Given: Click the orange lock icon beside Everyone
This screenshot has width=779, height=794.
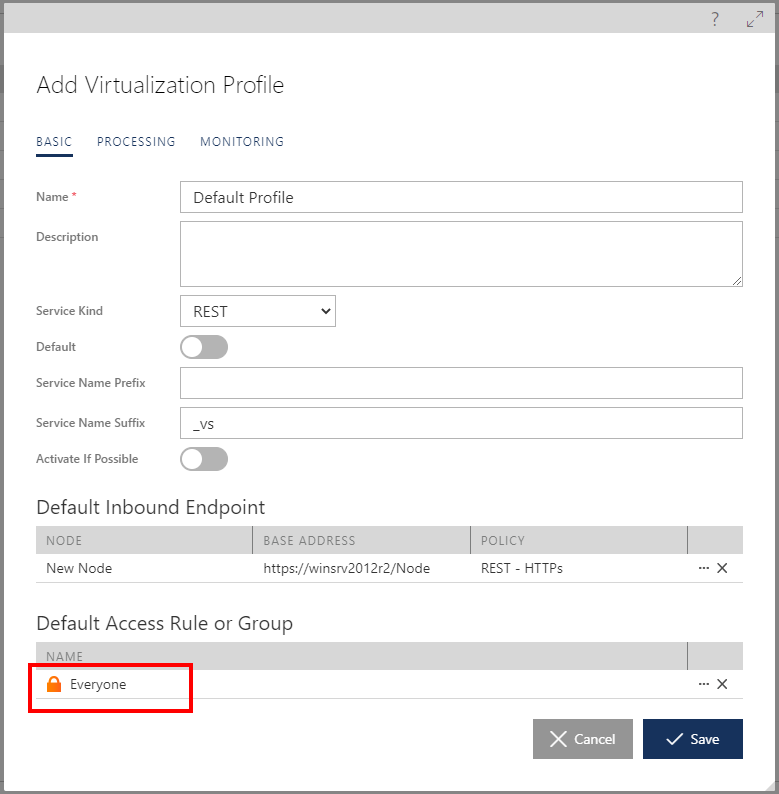Looking at the screenshot, I should coord(54,684).
